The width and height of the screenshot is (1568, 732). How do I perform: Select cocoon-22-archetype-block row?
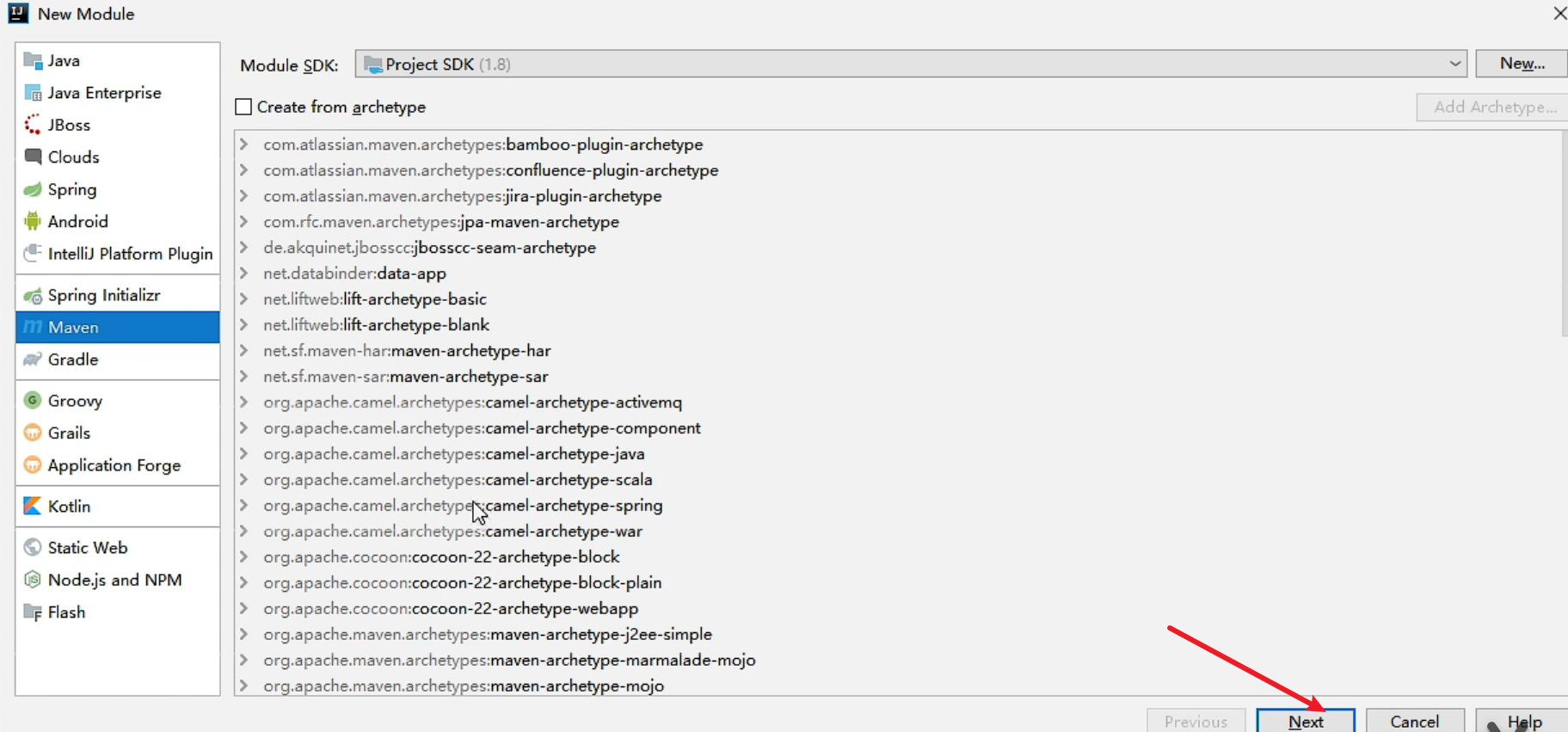pyautogui.click(x=898, y=557)
